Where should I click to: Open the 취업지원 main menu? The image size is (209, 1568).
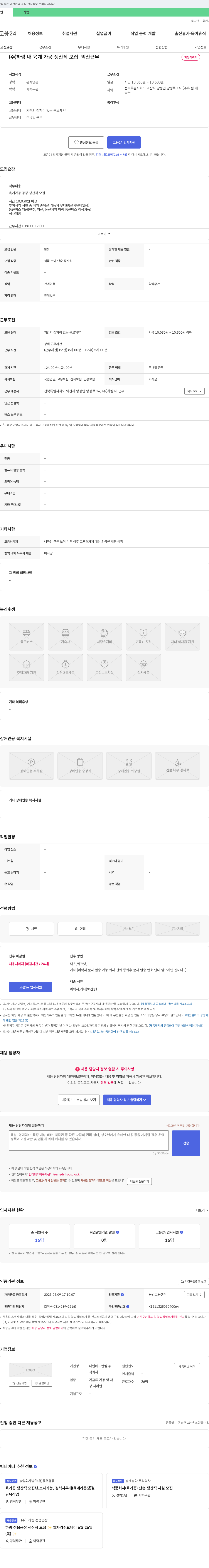[x=69, y=33]
